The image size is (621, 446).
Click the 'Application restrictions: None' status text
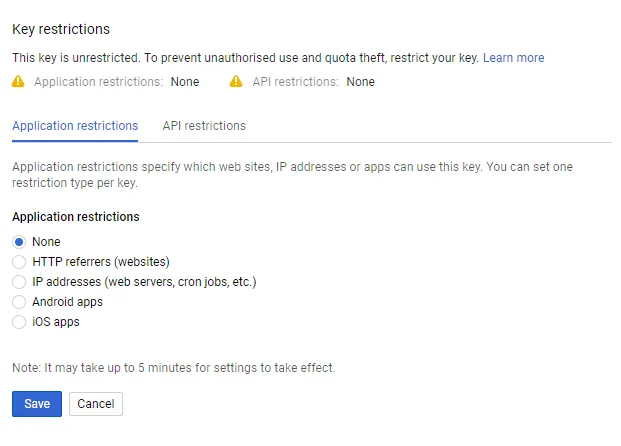tap(116, 82)
